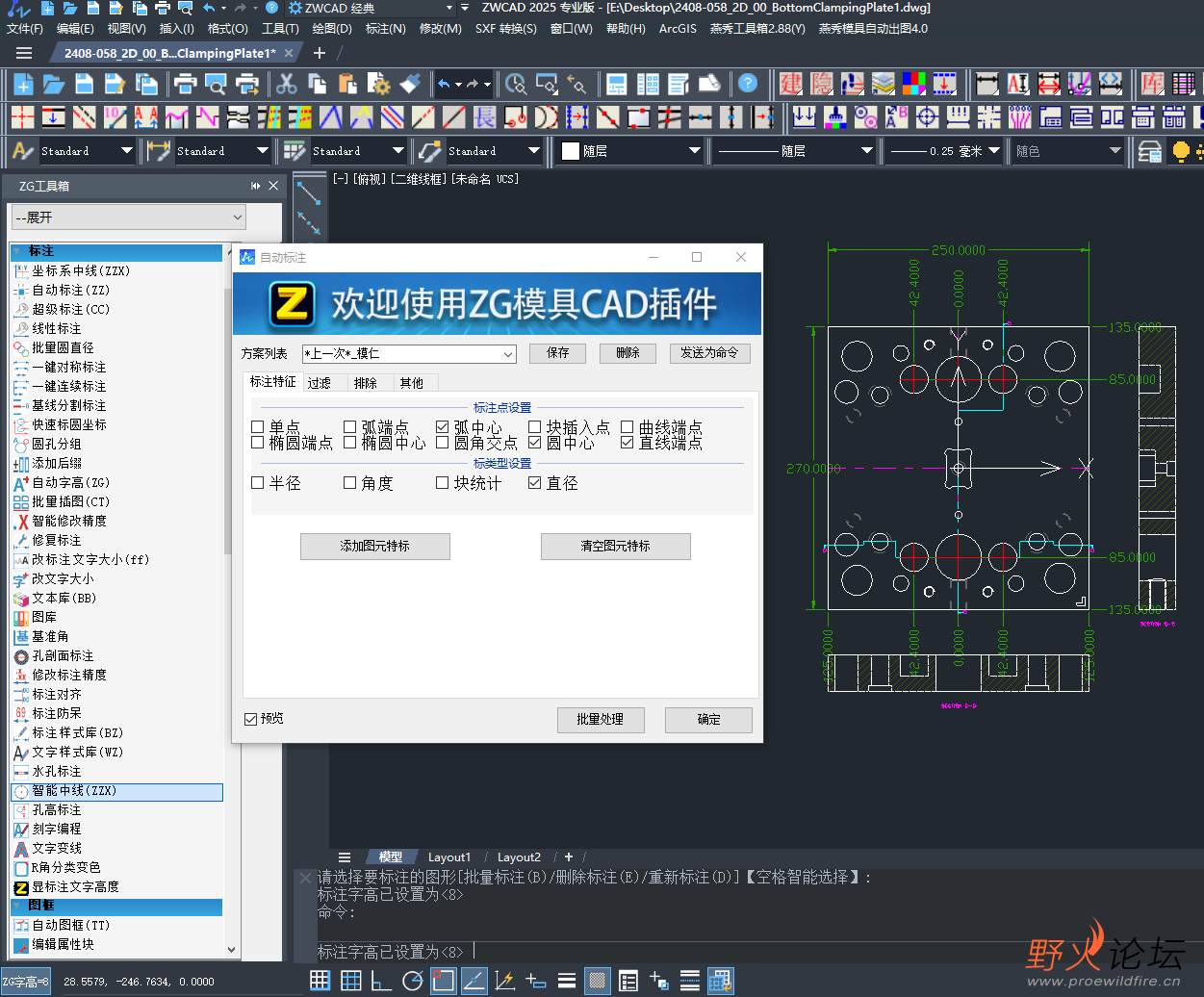Check the 半径 checkbox
Image resolution: width=1204 pixels, height=997 pixels.
point(257,483)
